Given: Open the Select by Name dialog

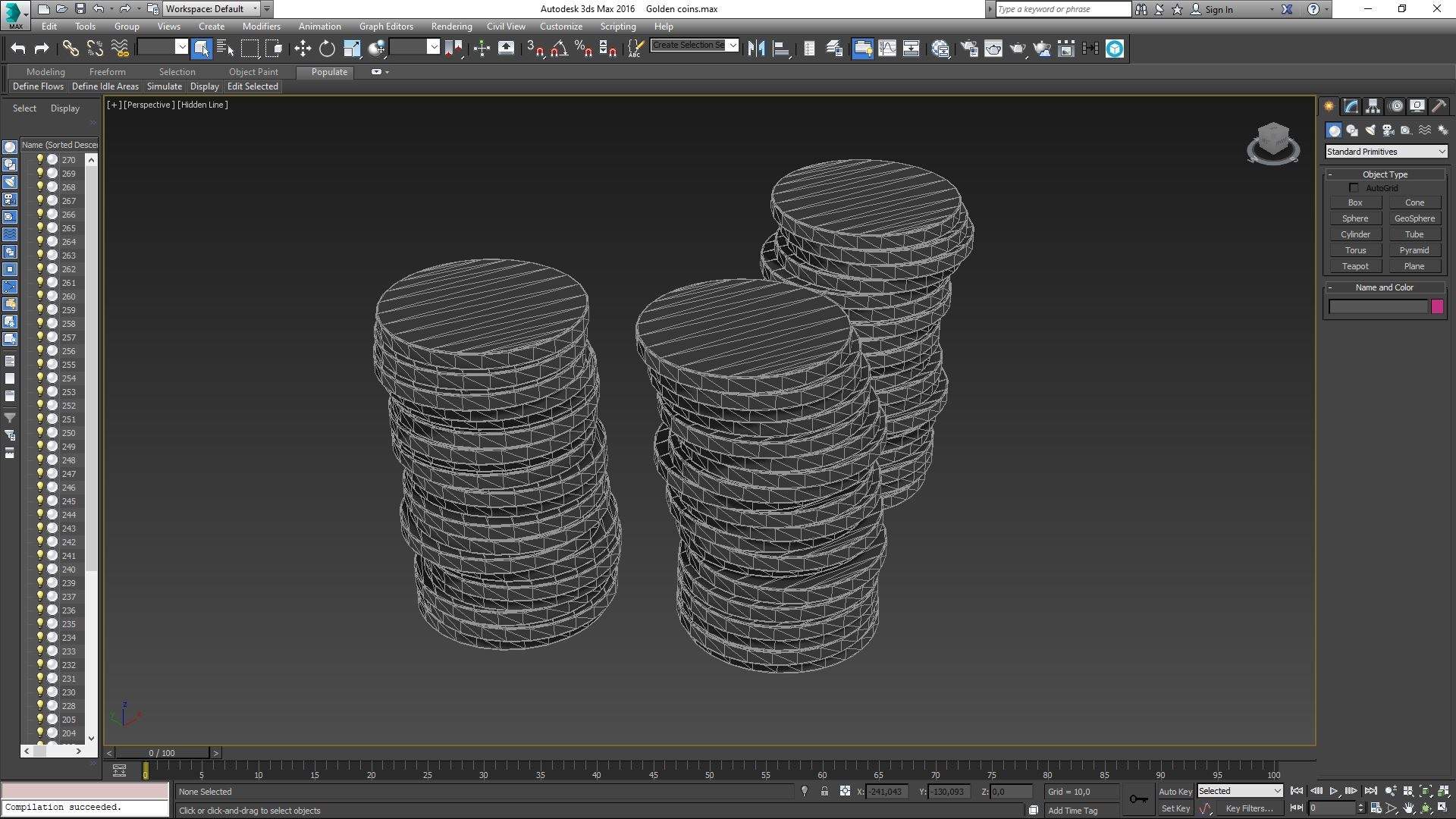Looking at the screenshot, I should click(225, 49).
